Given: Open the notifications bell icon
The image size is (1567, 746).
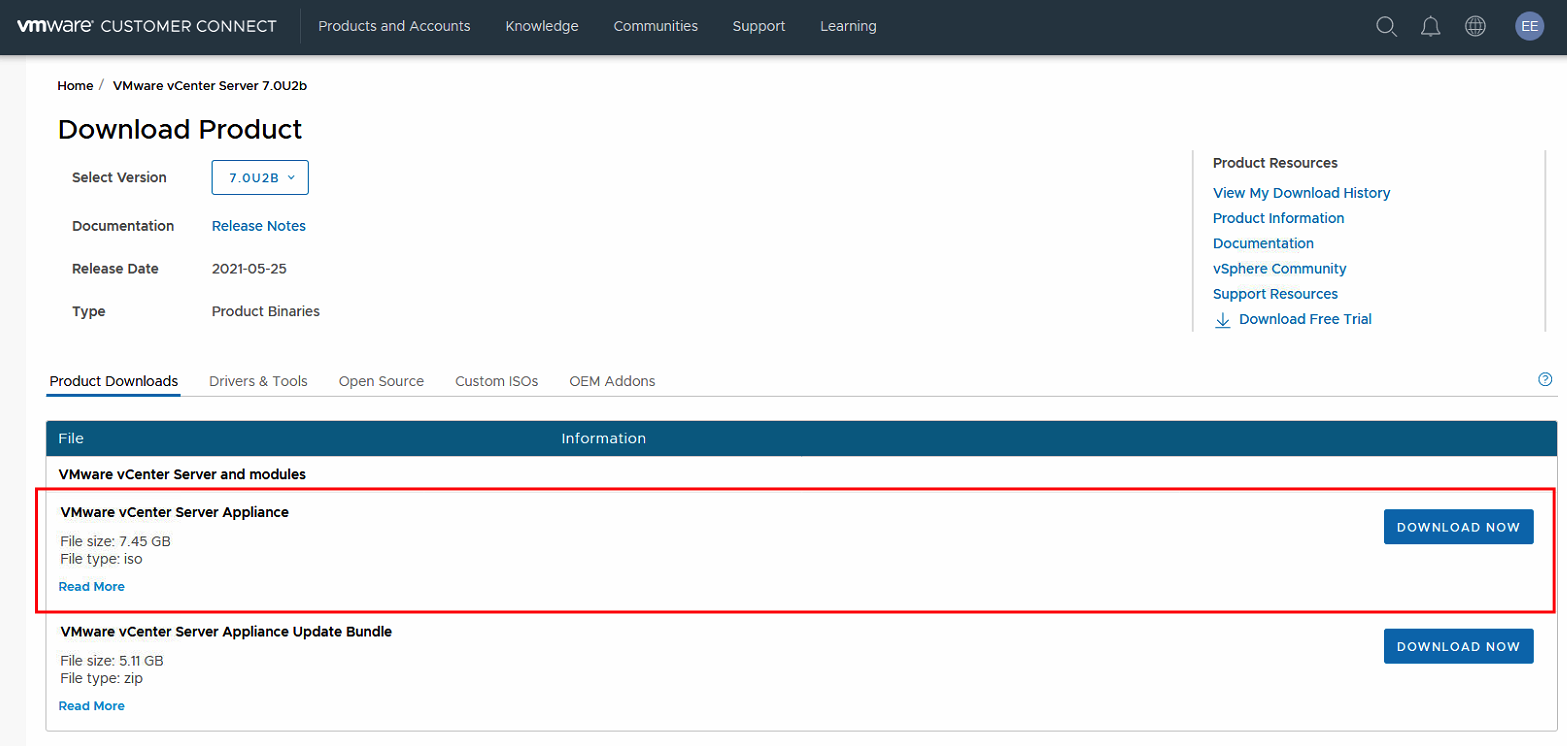Looking at the screenshot, I should [x=1430, y=27].
